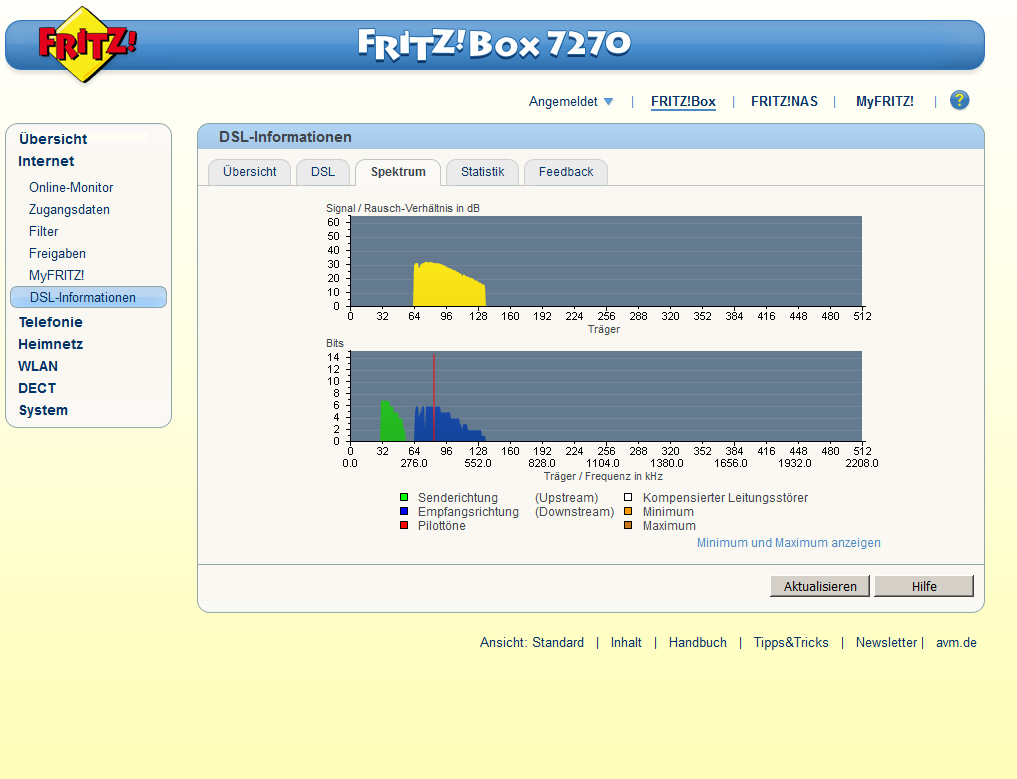Open MyFRITZ! in the sidebar submenu
The image size is (1017, 779).
coord(56,276)
